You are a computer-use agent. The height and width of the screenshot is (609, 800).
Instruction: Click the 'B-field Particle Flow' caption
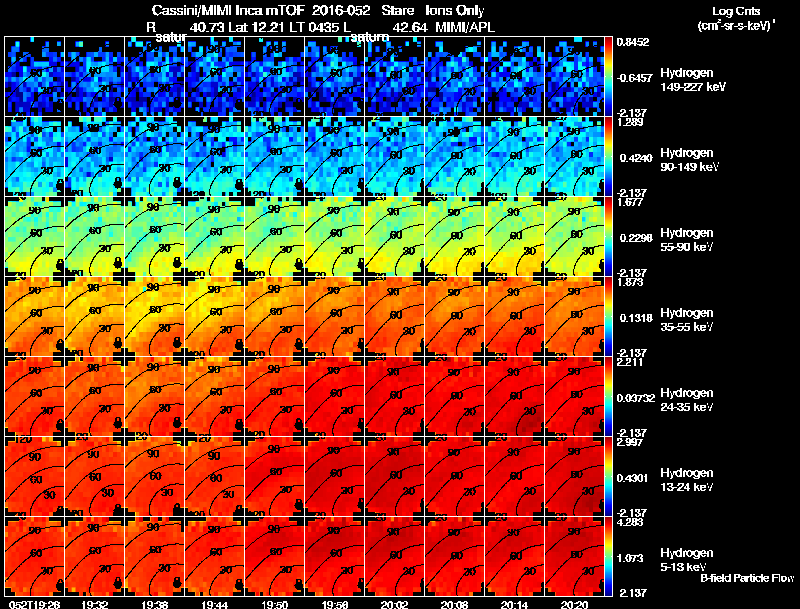747,578
